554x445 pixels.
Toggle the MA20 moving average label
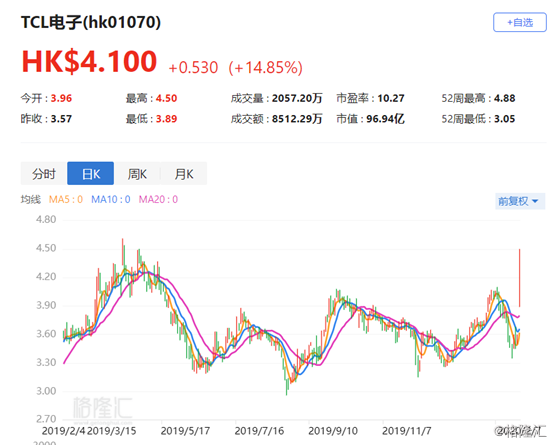click(158, 200)
